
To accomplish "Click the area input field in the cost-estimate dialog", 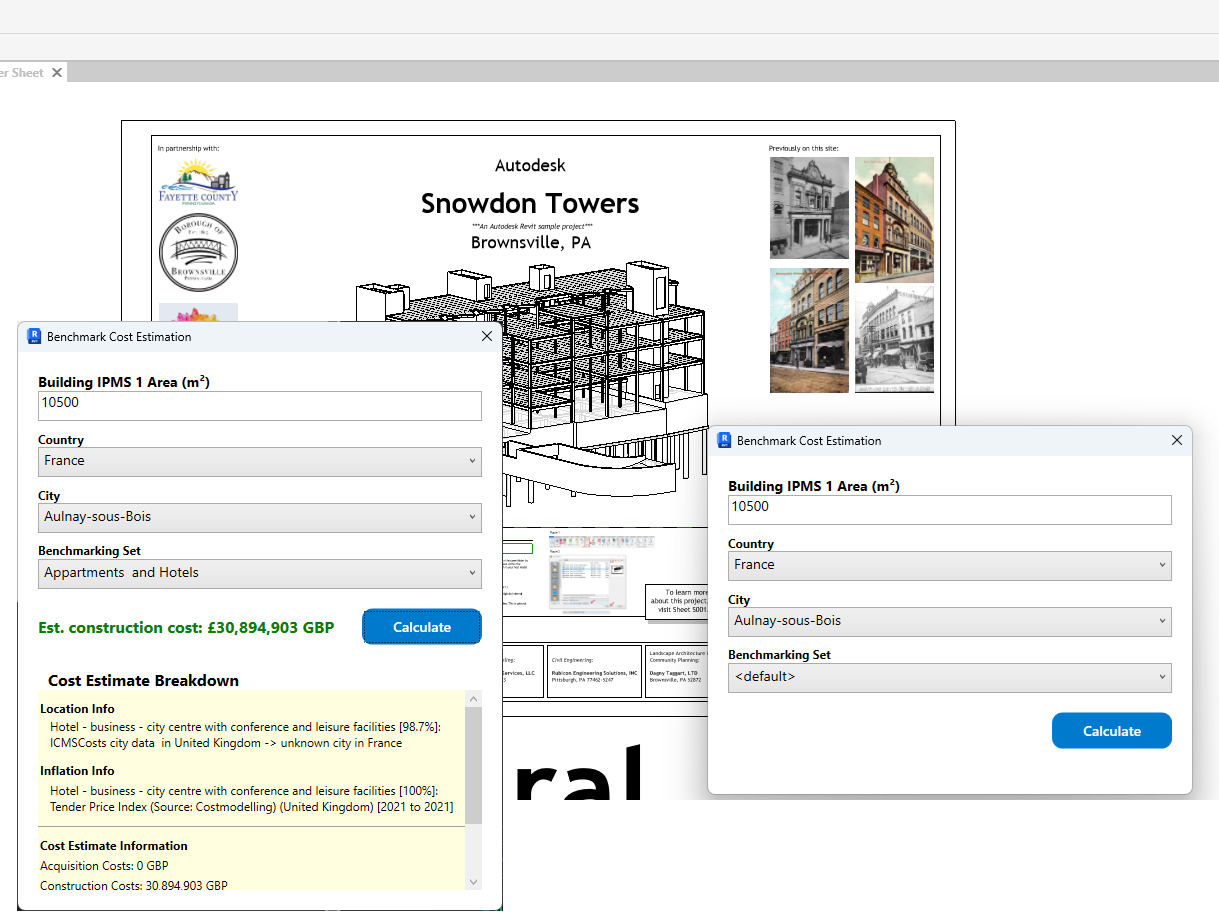I will (x=260, y=404).
